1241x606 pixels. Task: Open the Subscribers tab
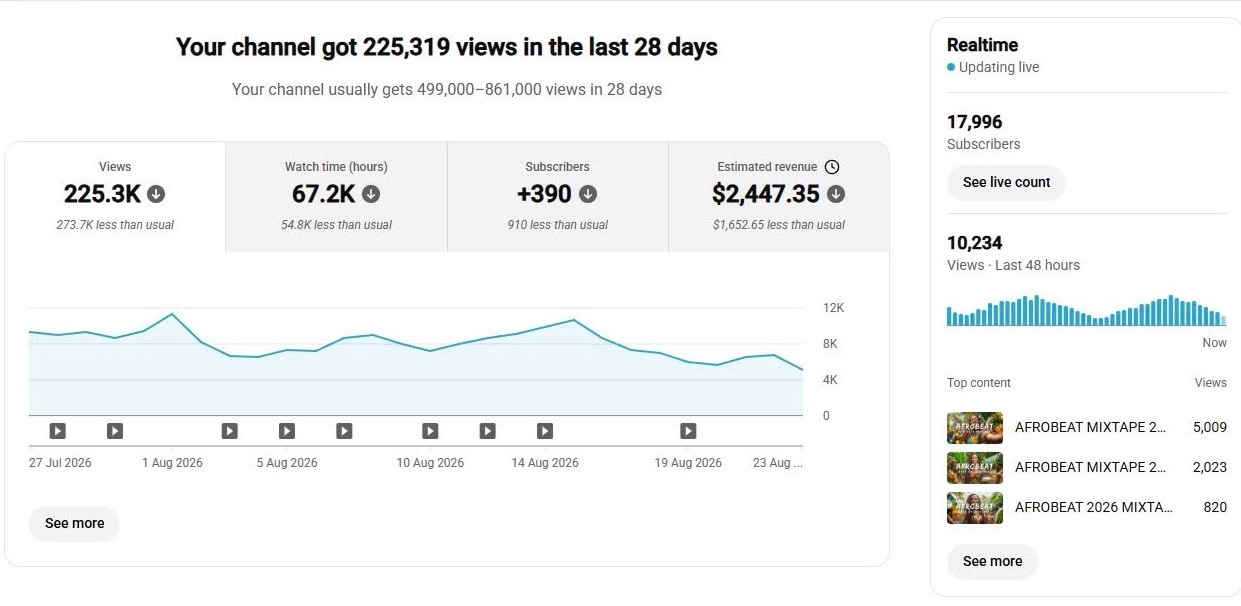557,197
